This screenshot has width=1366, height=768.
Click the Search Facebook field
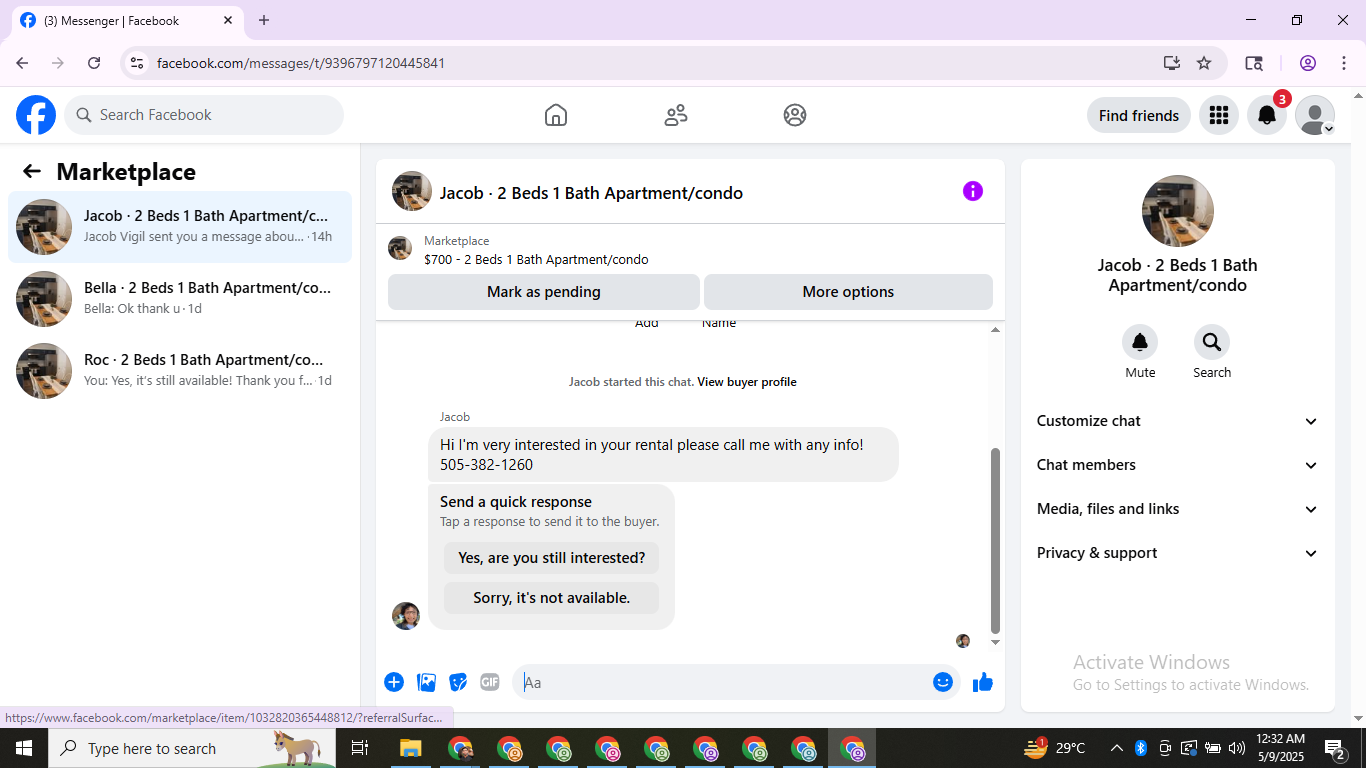pyautogui.click(x=204, y=115)
